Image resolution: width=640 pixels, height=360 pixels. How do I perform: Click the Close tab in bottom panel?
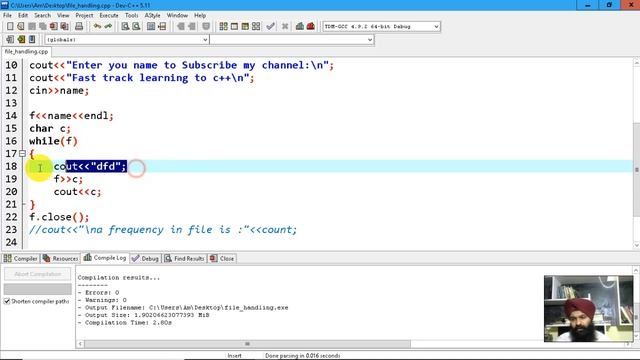(222, 258)
